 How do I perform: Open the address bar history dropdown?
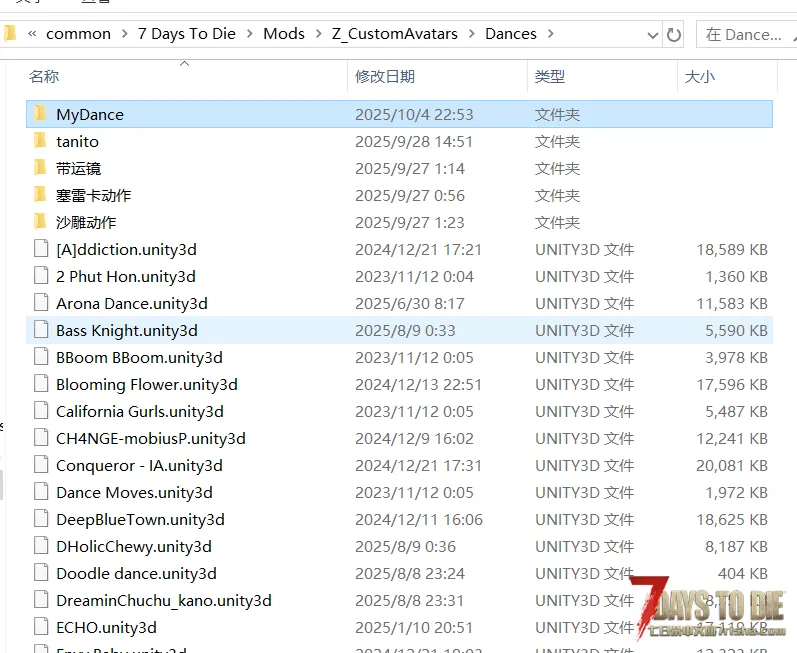click(x=652, y=34)
